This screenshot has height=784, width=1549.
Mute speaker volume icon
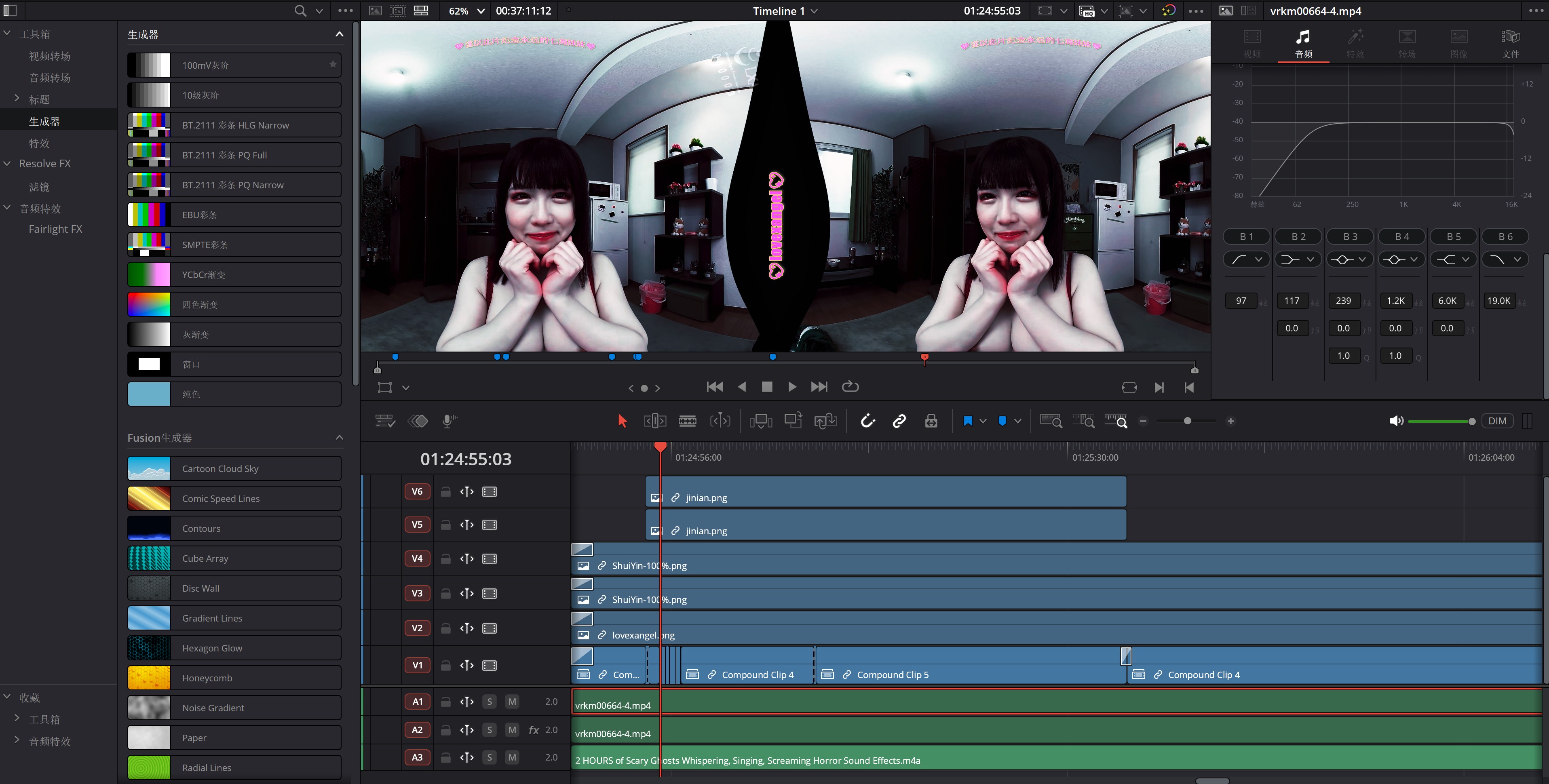(1396, 421)
